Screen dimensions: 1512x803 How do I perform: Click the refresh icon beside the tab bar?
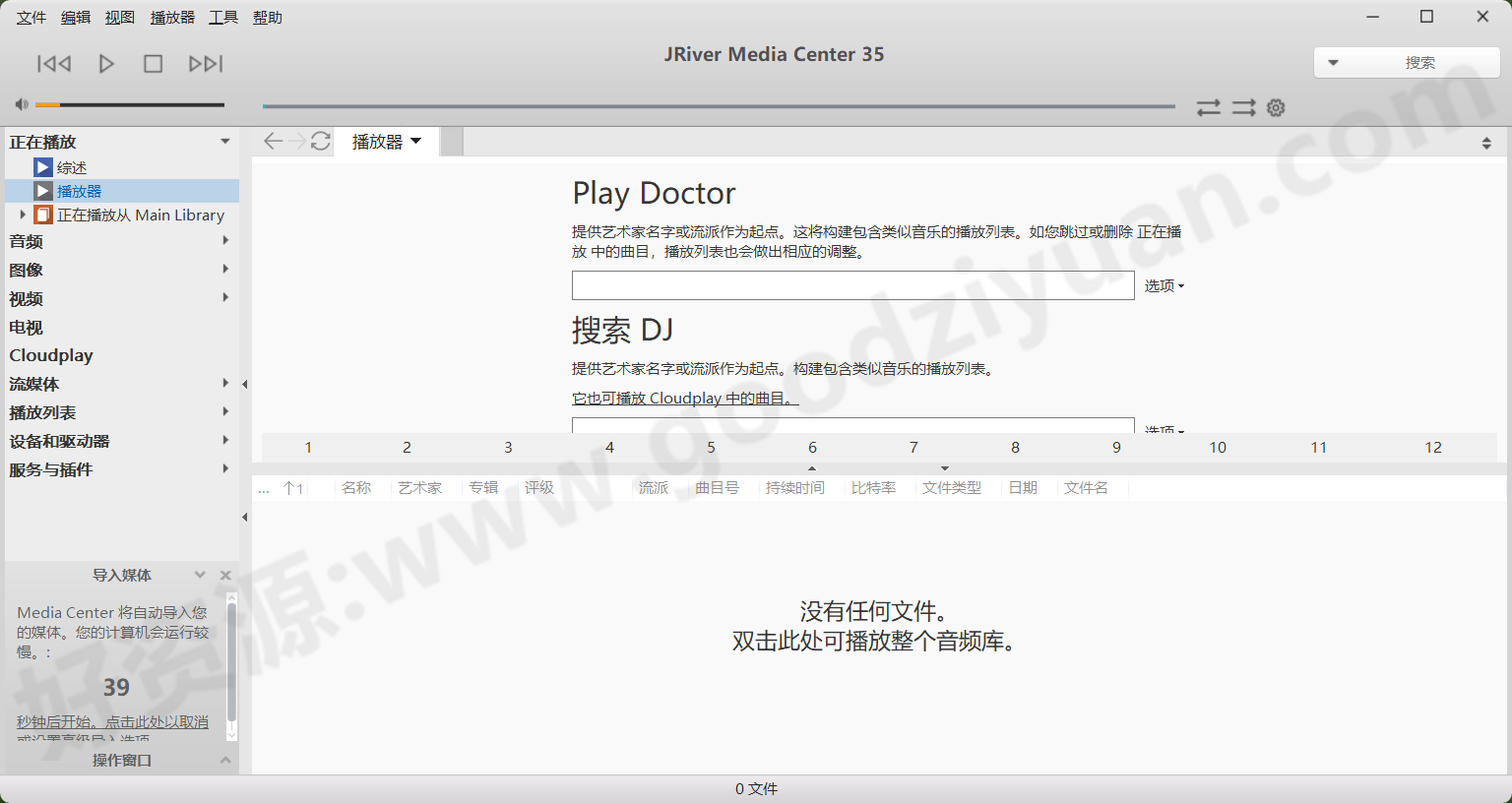click(x=321, y=141)
